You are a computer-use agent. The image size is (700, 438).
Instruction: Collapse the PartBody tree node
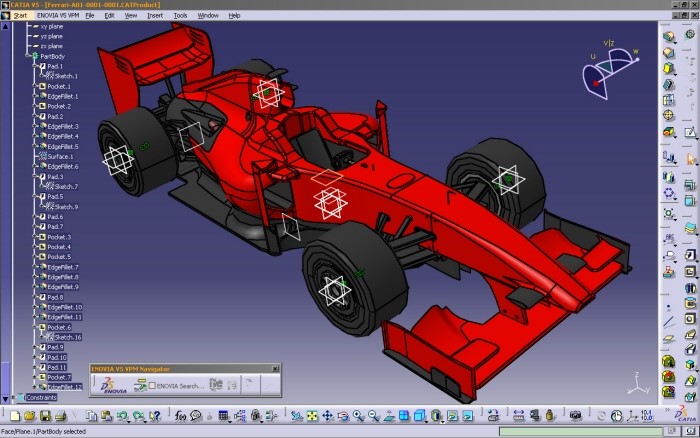(x=27, y=57)
